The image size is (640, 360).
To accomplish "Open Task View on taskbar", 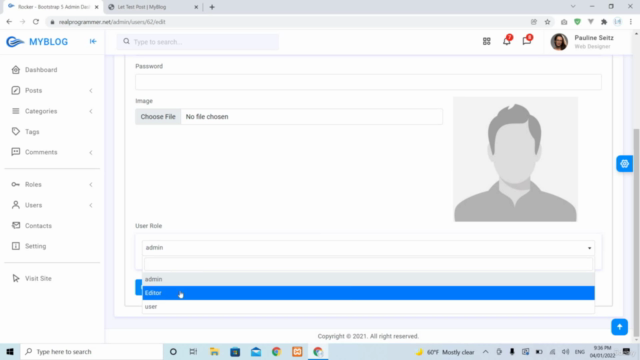I will (193, 351).
